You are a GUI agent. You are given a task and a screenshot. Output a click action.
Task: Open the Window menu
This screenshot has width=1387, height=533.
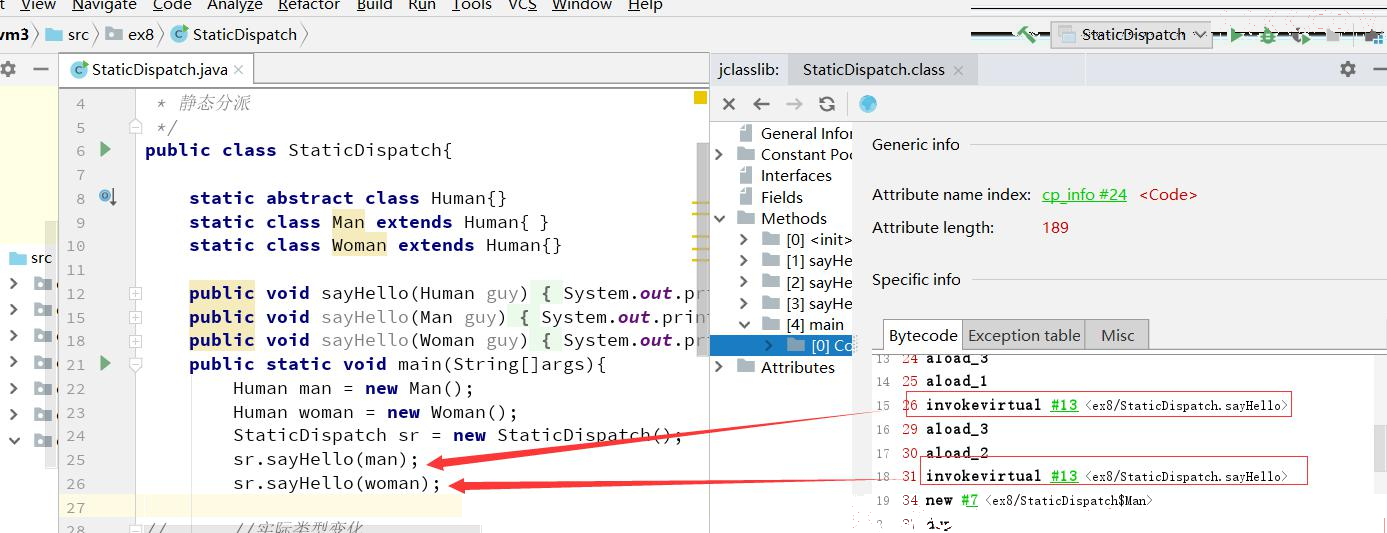582,5
